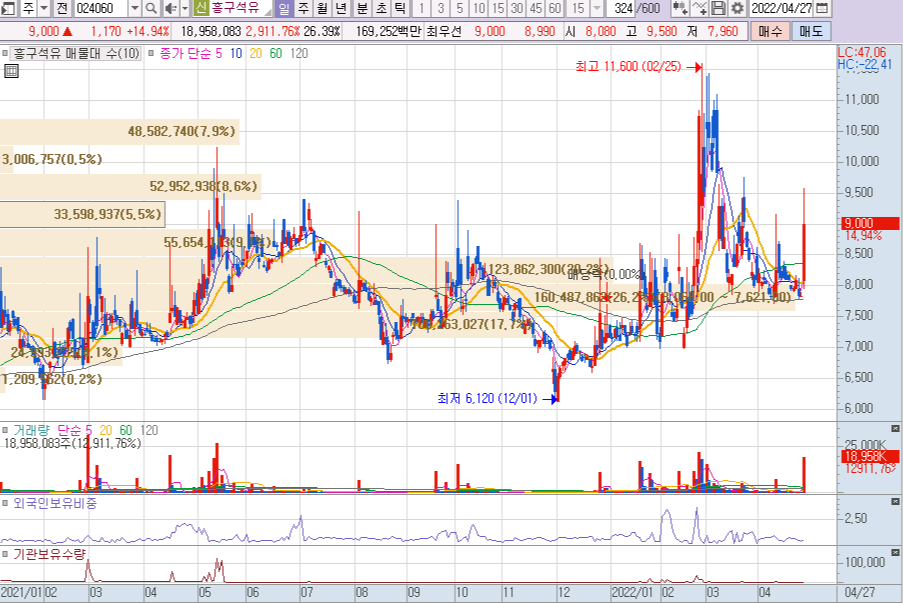The width and height of the screenshot is (903, 603).
Task: Select the 년 yearly chart tab
Action: 341,8
